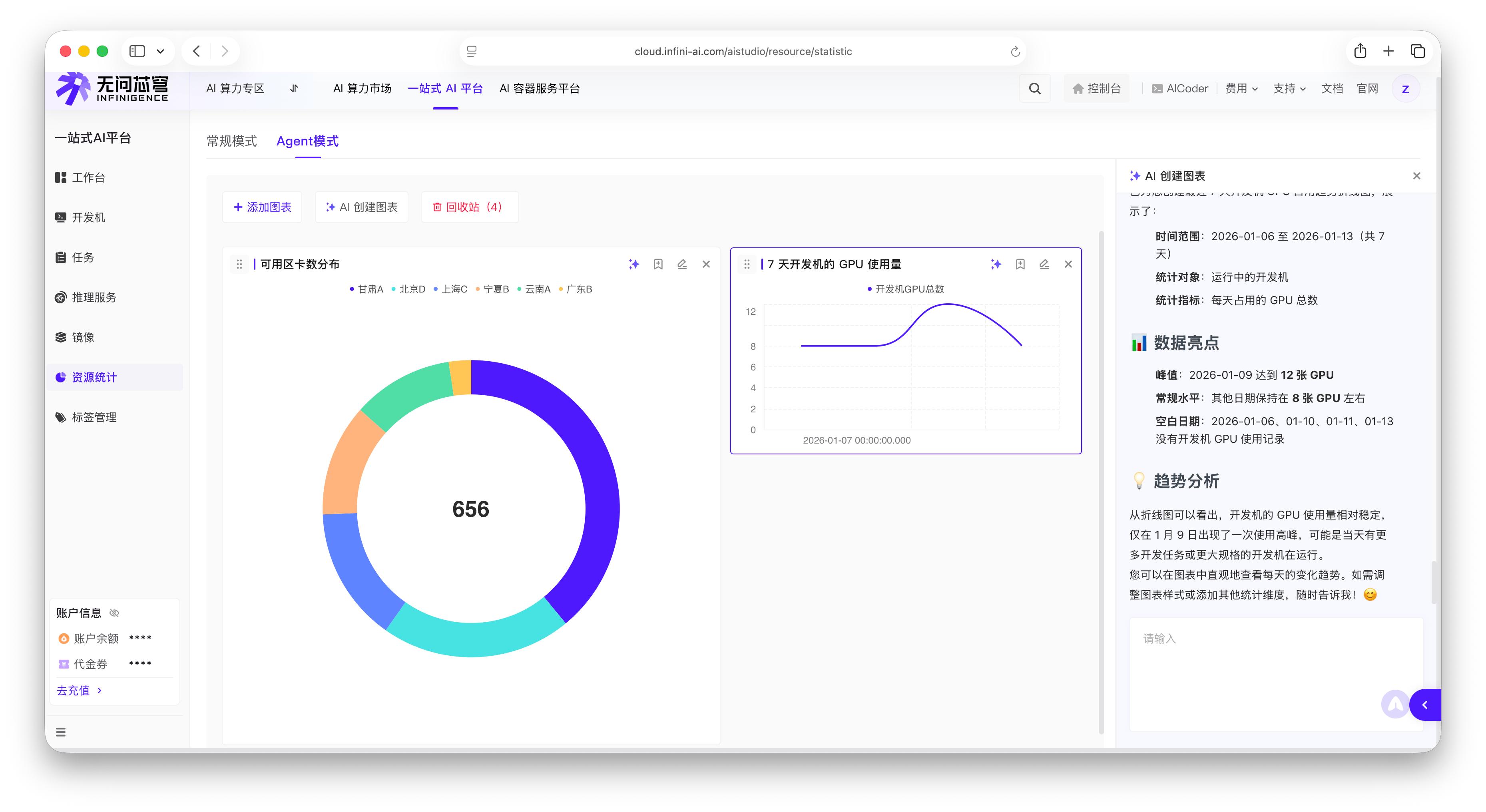The image size is (1486, 812).
Task: Click the bookmark icon on 可用区卡数分布 chart
Action: pos(658,264)
